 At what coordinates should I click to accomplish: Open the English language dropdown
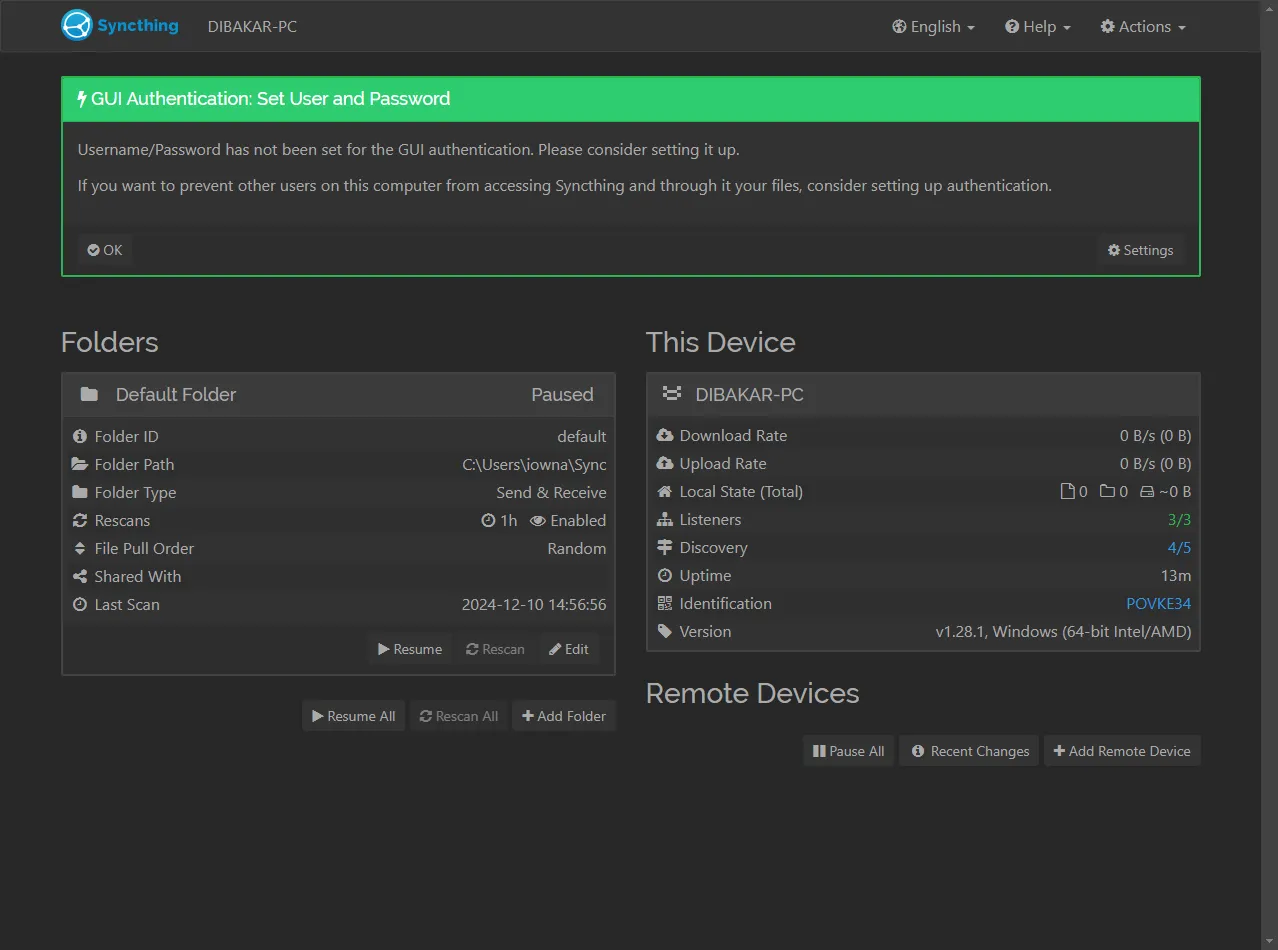(x=933, y=27)
